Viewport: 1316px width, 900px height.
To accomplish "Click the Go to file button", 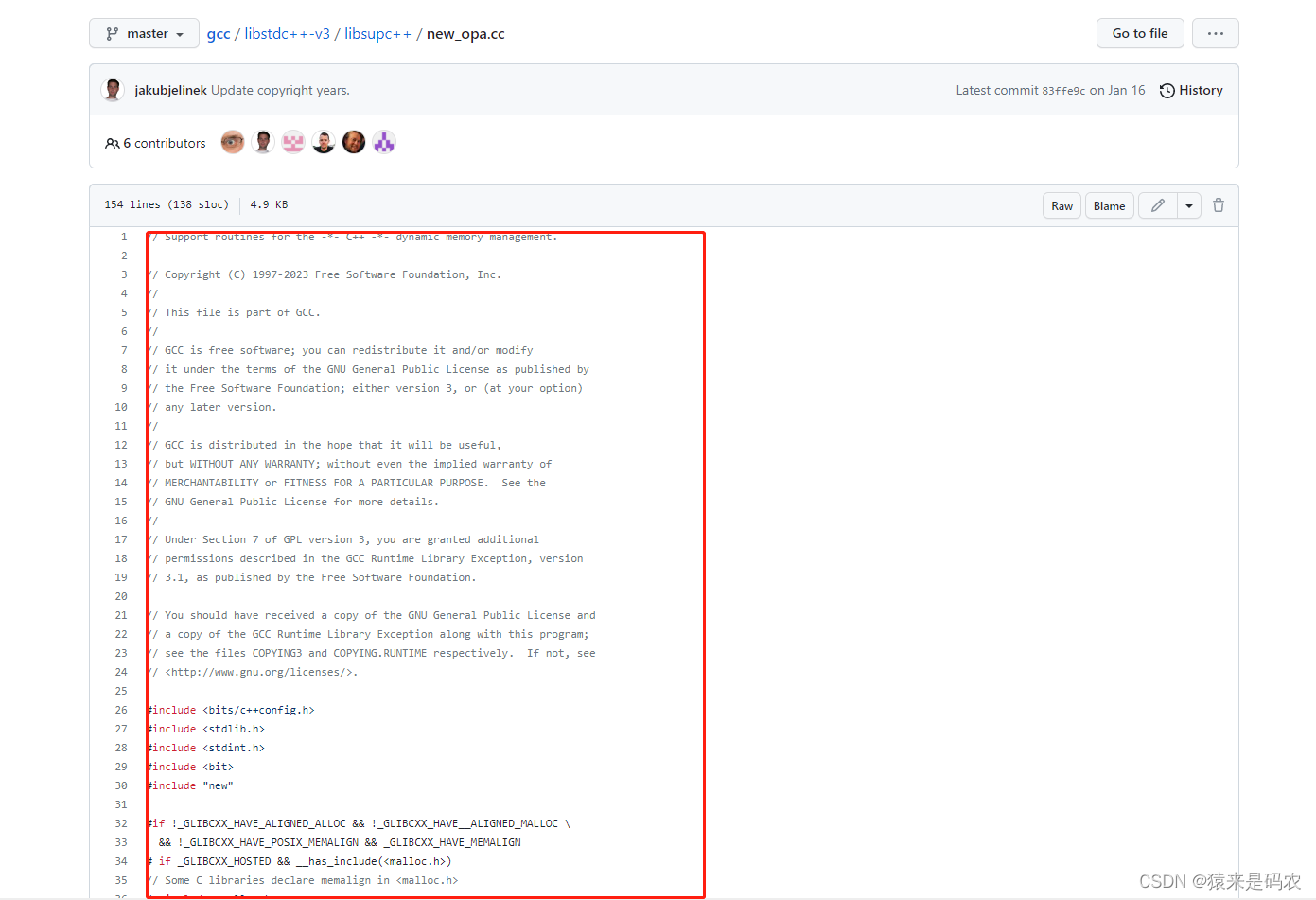I will (x=1140, y=33).
